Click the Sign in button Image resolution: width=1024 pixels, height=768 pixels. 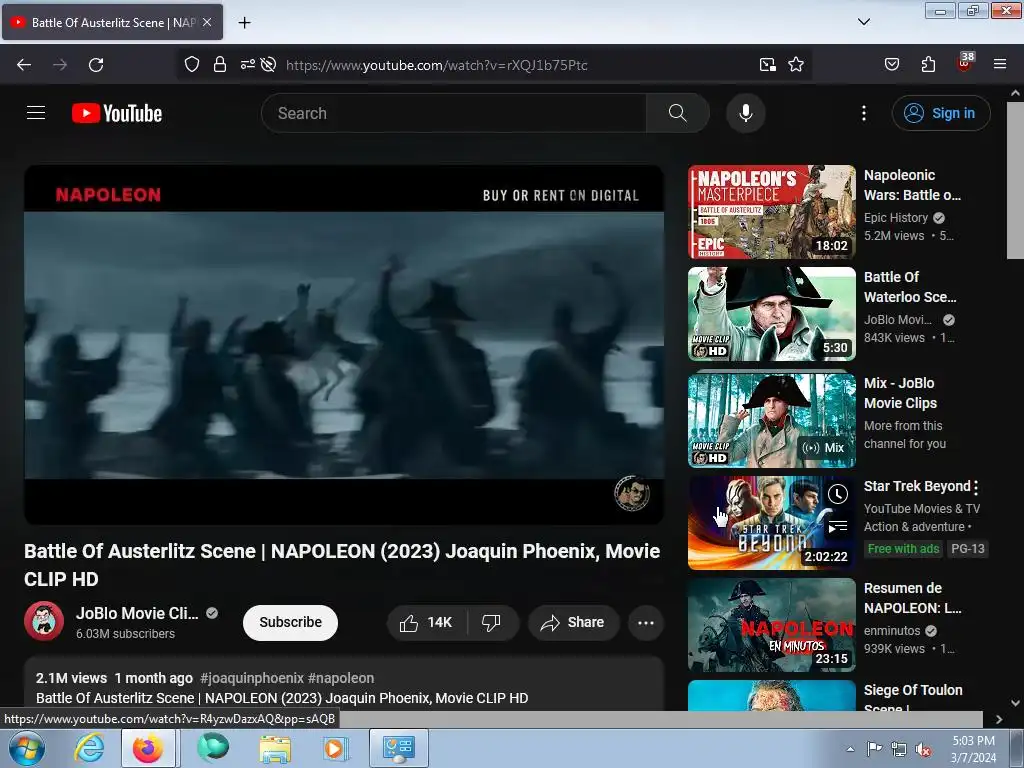click(x=941, y=113)
